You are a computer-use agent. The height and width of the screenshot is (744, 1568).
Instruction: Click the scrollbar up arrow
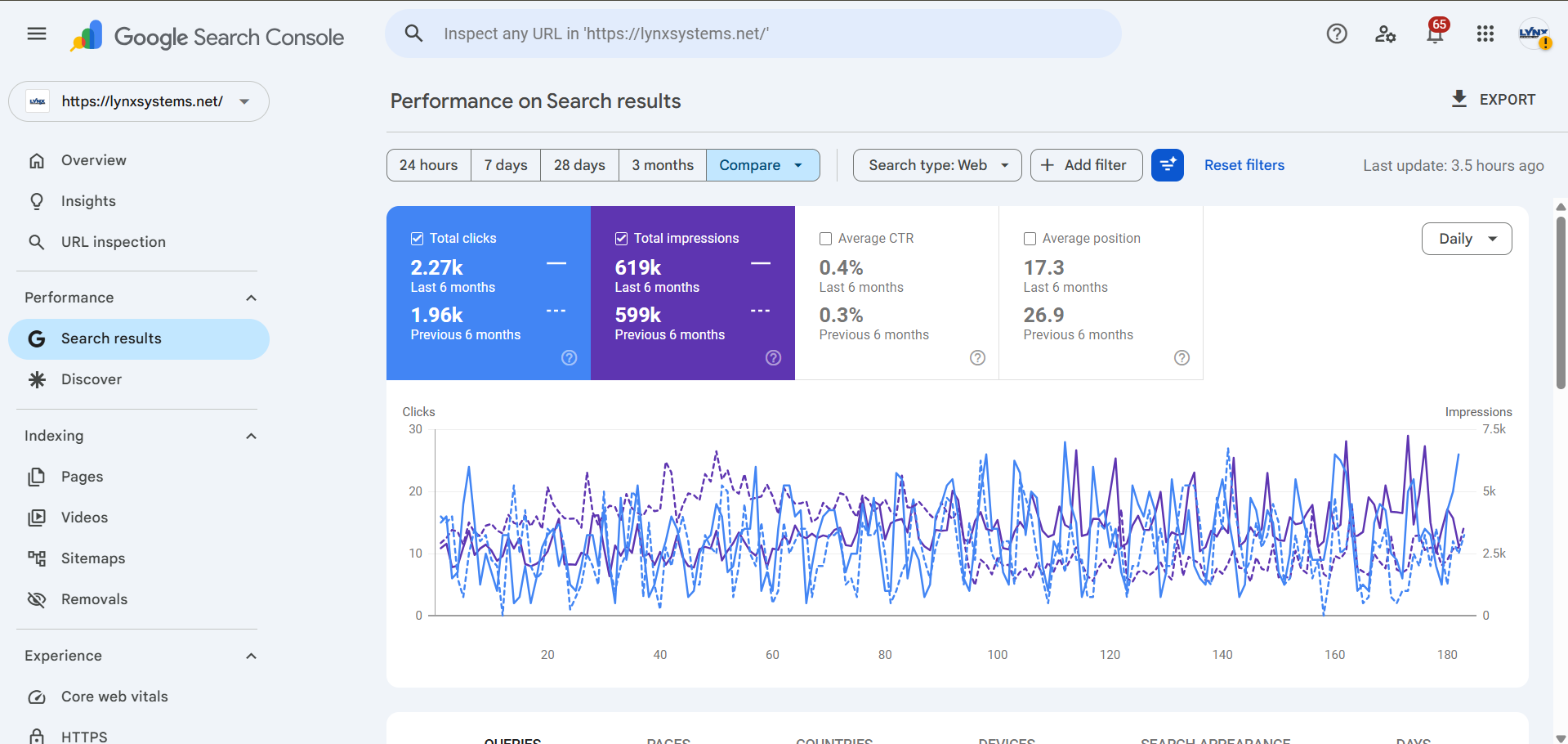pos(1561,207)
